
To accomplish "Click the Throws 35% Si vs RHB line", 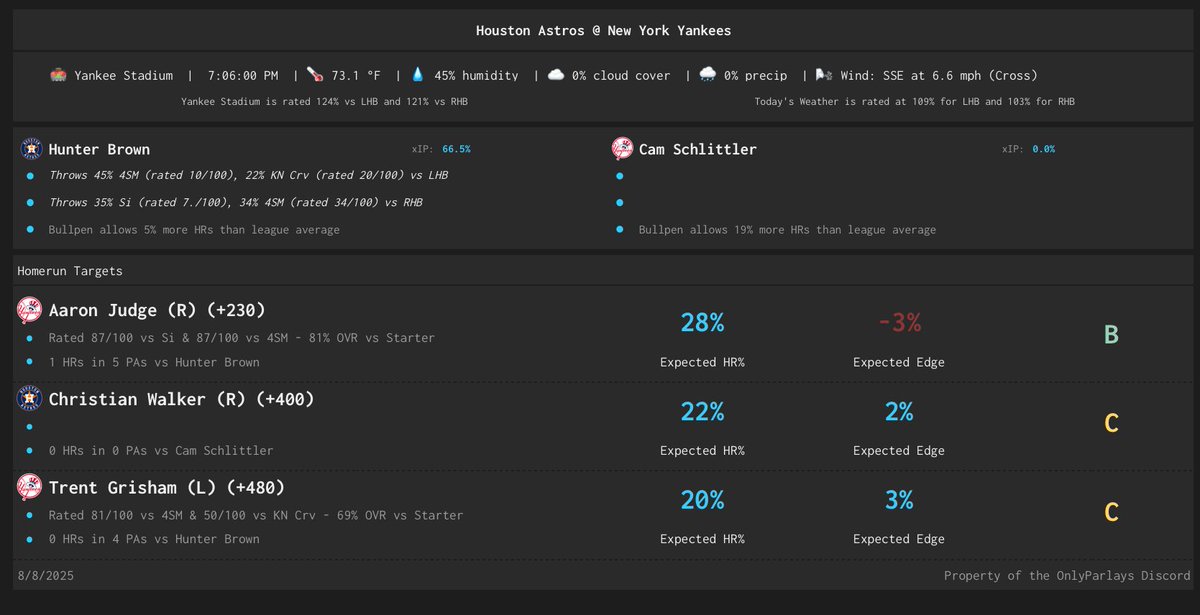I will click(x=235, y=203).
